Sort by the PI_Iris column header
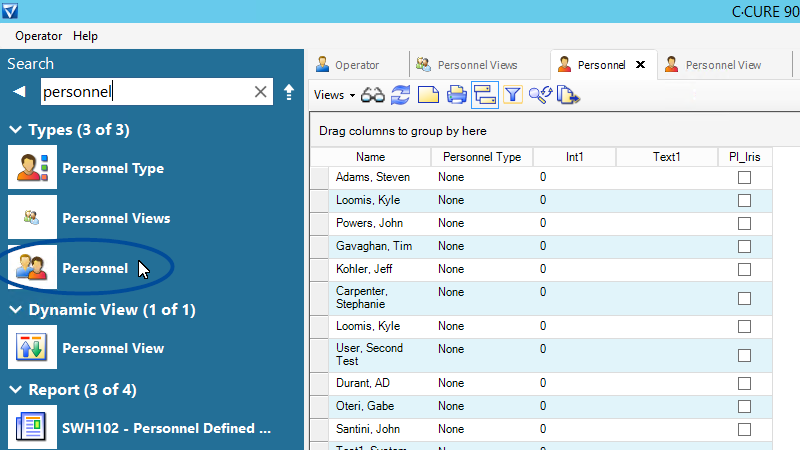800x450 pixels. (x=744, y=157)
